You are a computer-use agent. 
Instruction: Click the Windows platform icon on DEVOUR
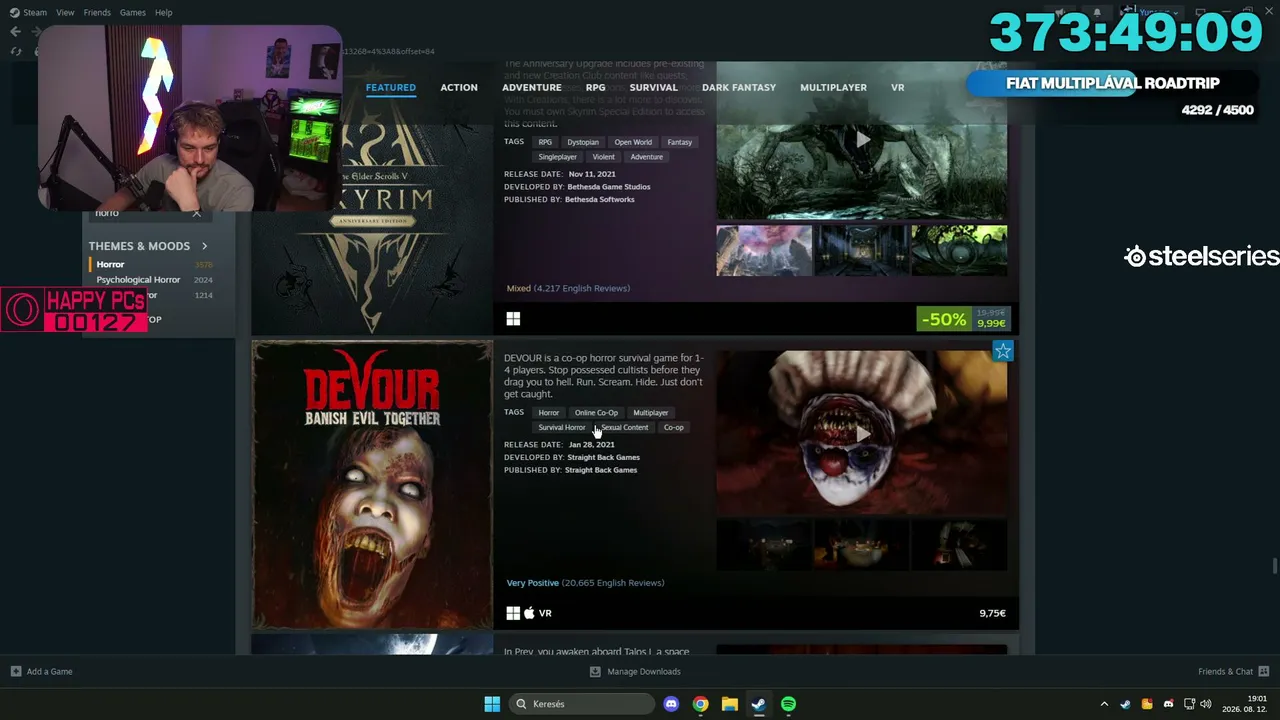[513, 613]
